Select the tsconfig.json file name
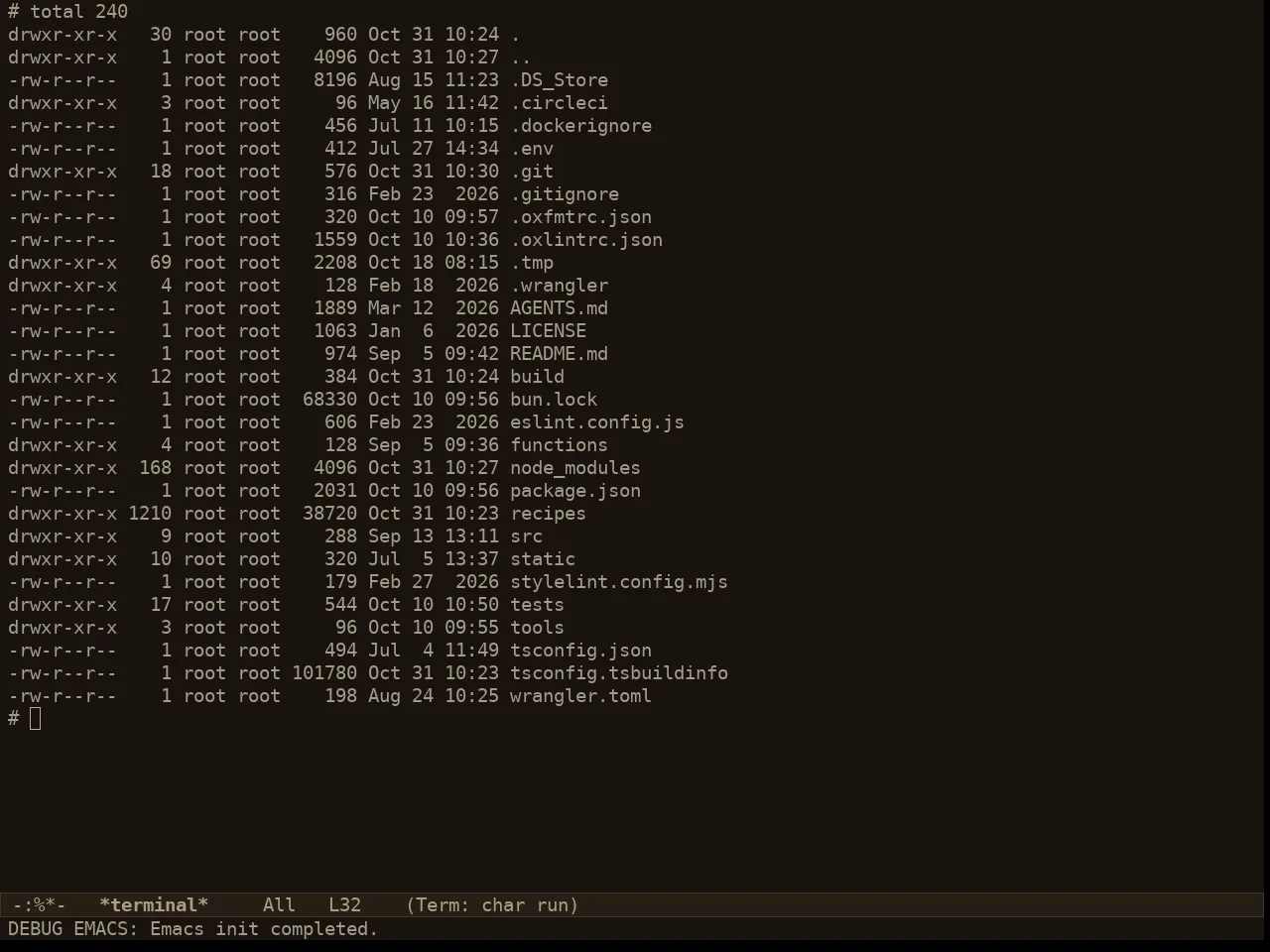The height and width of the screenshot is (952, 1270). pyautogui.click(x=580, y=651)
